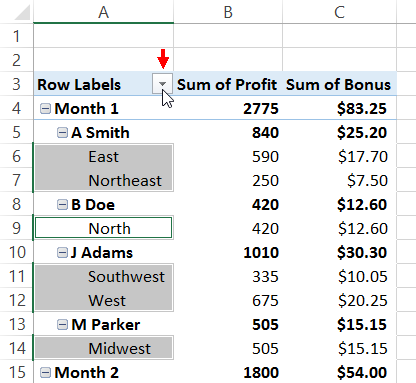Select row 2 header
Viewport: 416px width, 383px height.
[x=17, y=60]
